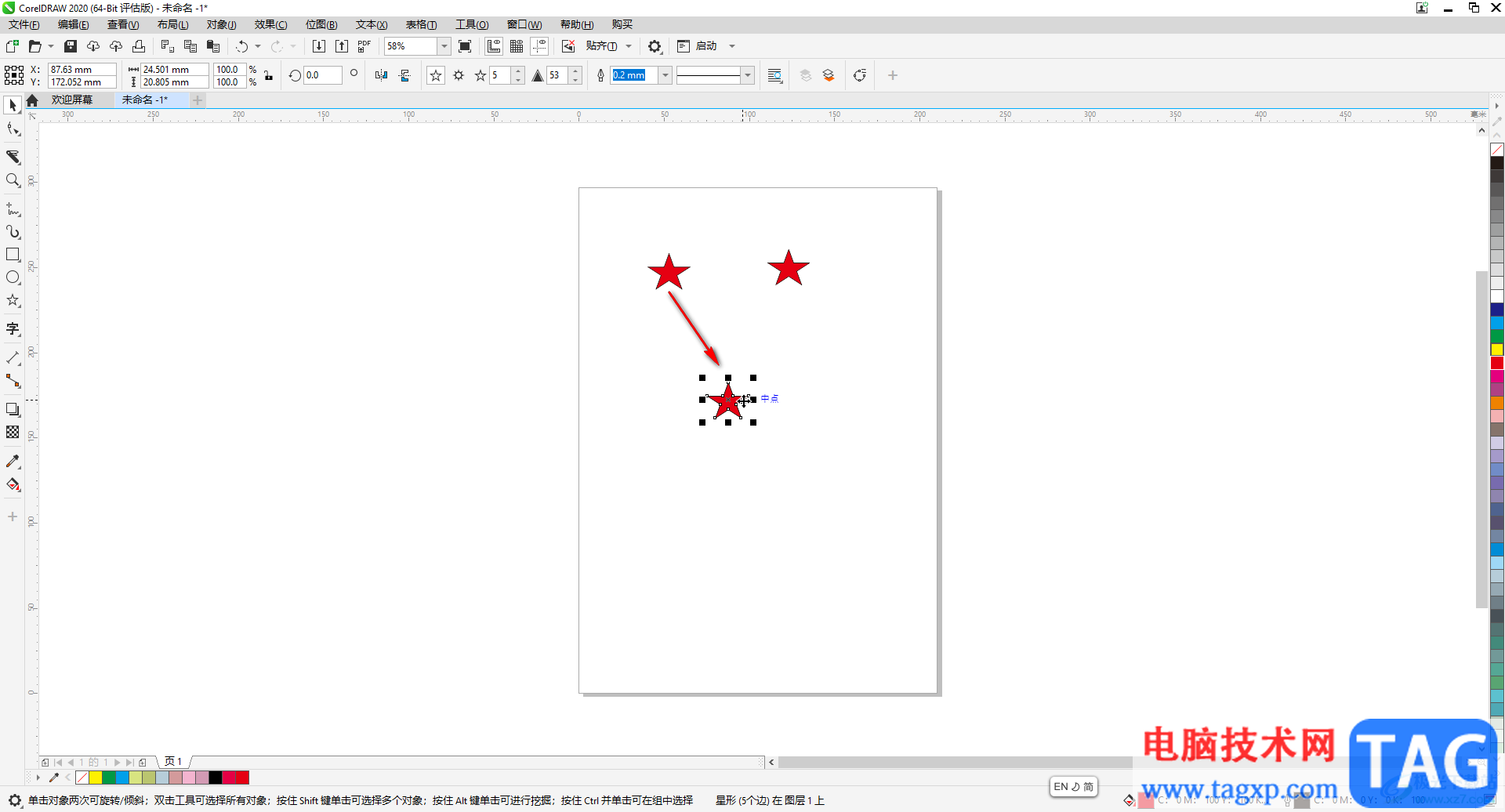Open the 位图(B) menu
This screenshot has height=812, width=1505.
321,24
